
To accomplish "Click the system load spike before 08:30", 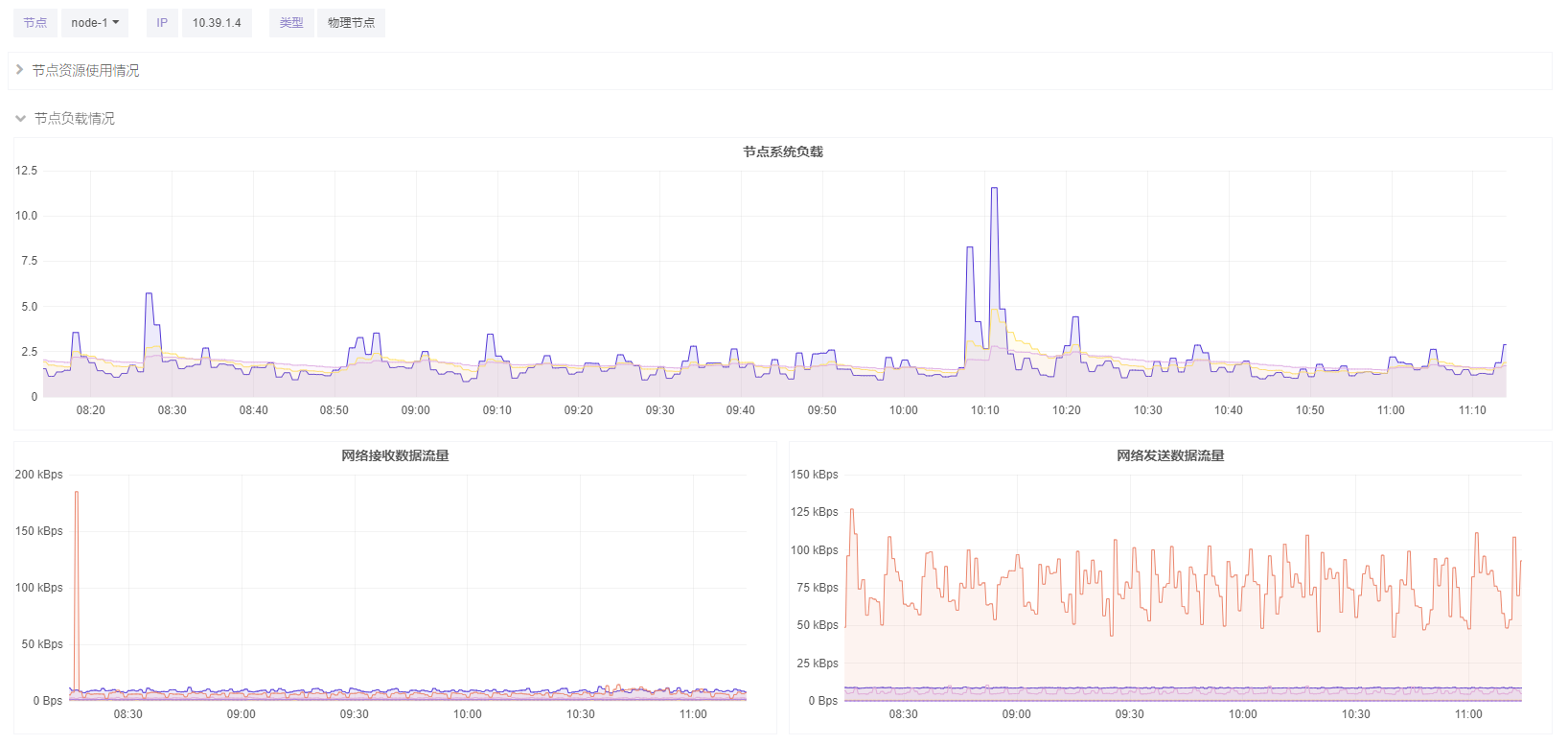I will tap(149, 295).
